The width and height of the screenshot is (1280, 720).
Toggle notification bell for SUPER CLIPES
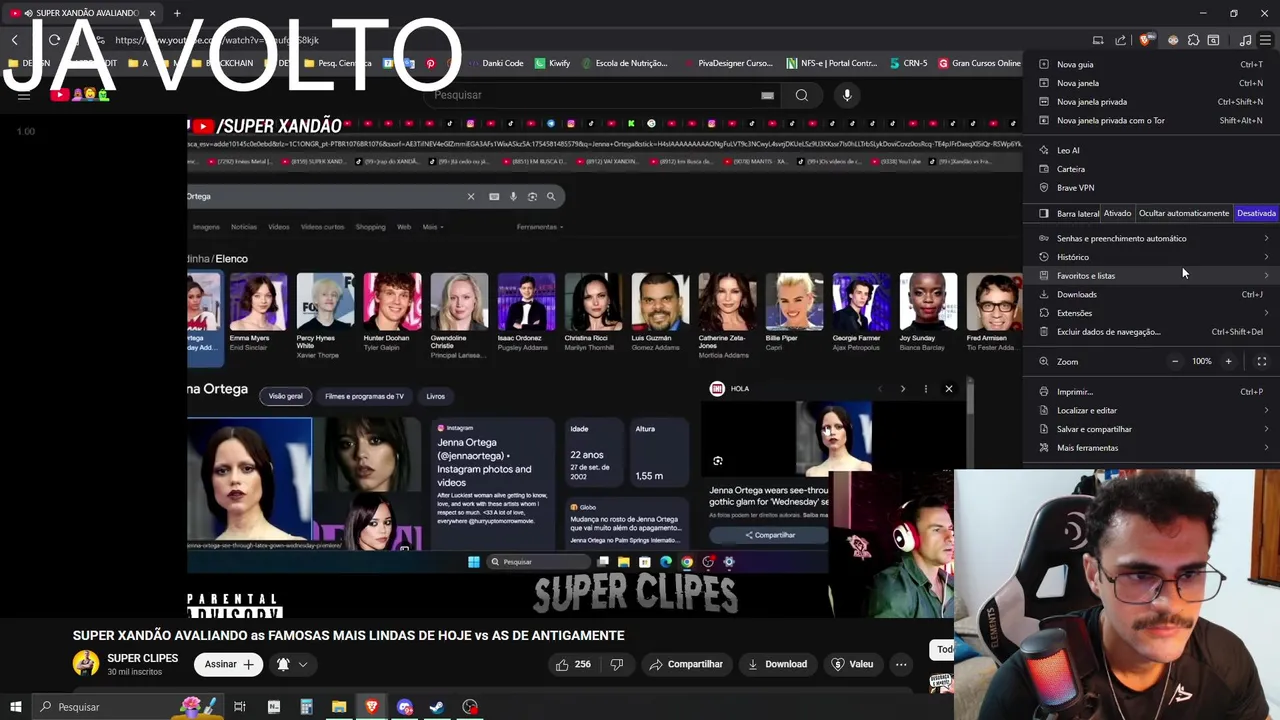point(283,664)
